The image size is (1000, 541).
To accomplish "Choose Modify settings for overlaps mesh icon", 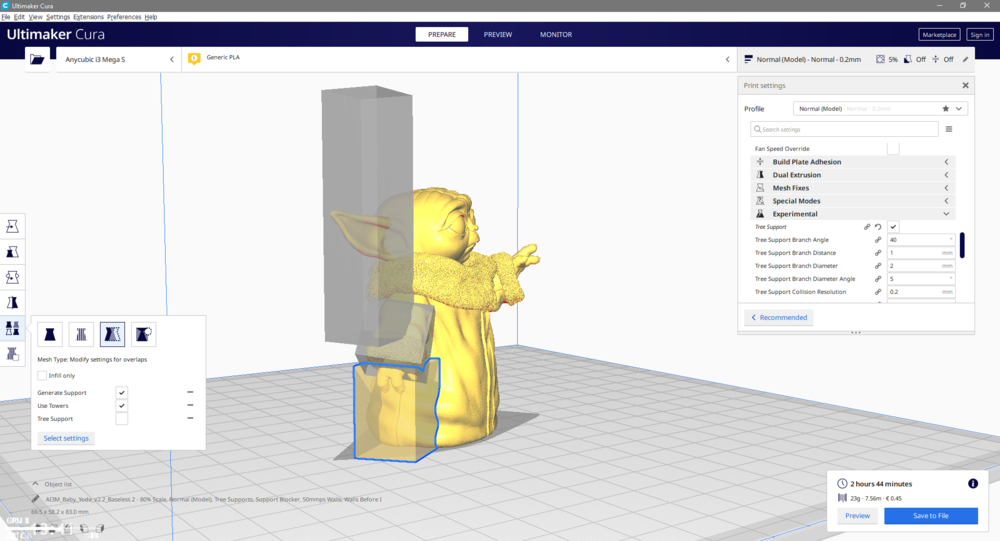I will tap(112, 334).
